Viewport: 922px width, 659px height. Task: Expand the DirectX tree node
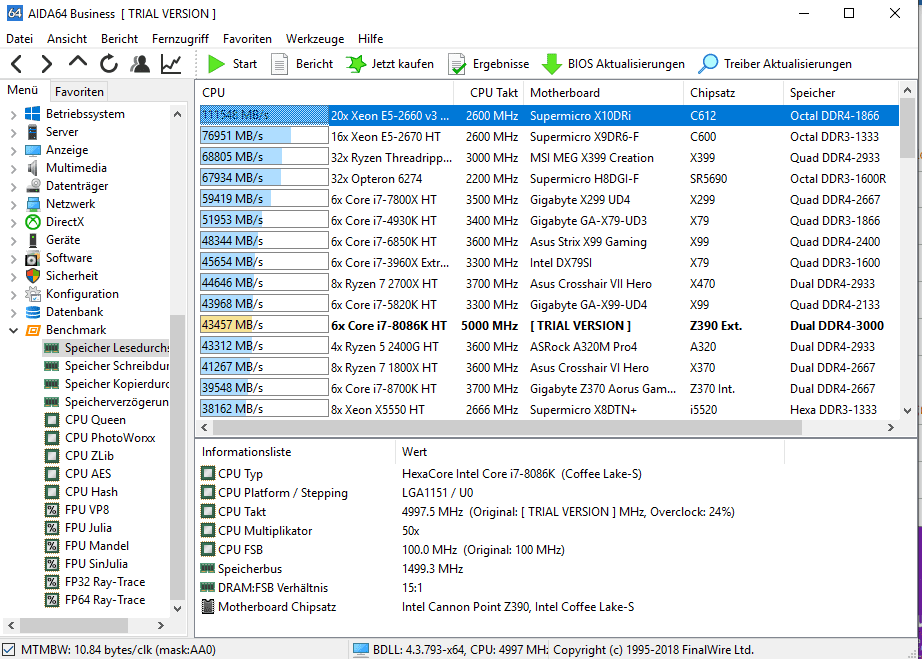pos(13,222)
